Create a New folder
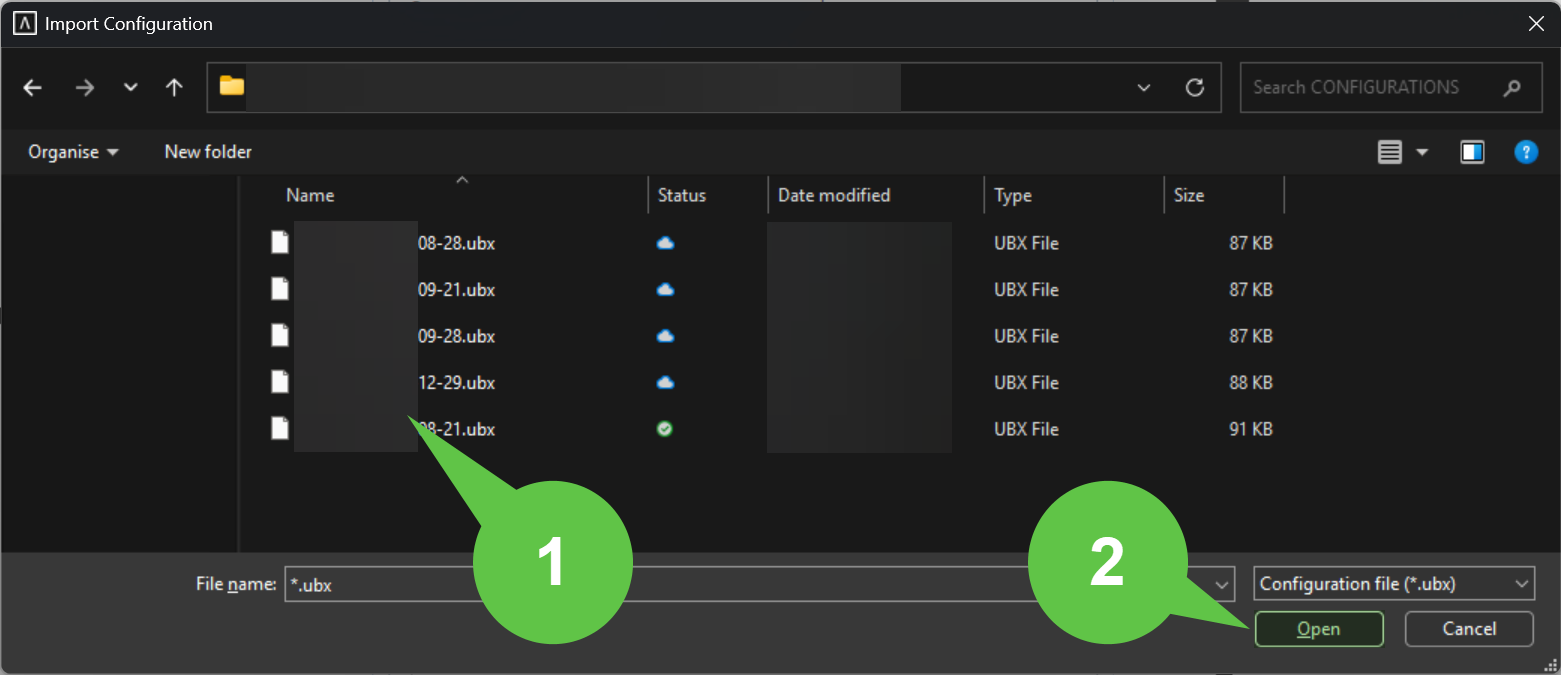 208,152
